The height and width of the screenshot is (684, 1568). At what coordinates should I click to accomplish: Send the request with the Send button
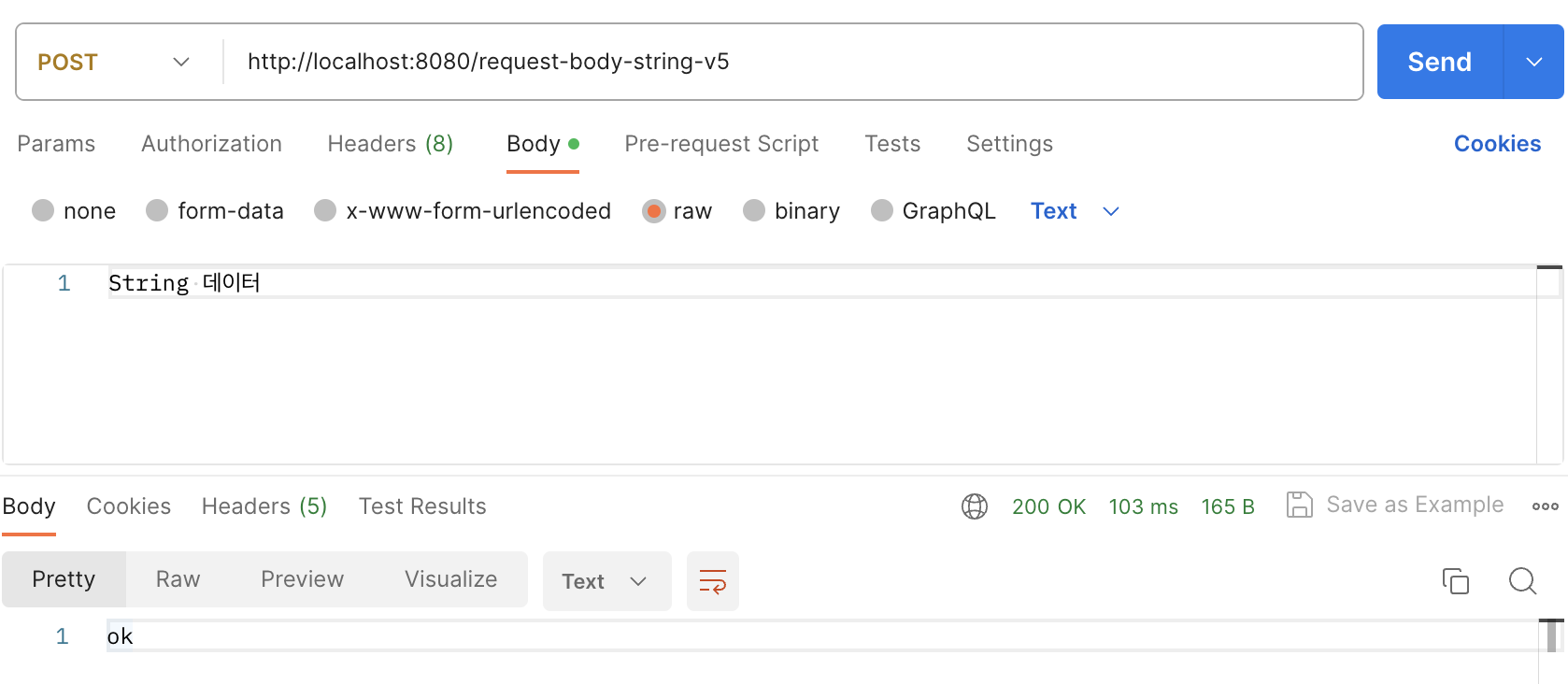tap(1440, 62)
